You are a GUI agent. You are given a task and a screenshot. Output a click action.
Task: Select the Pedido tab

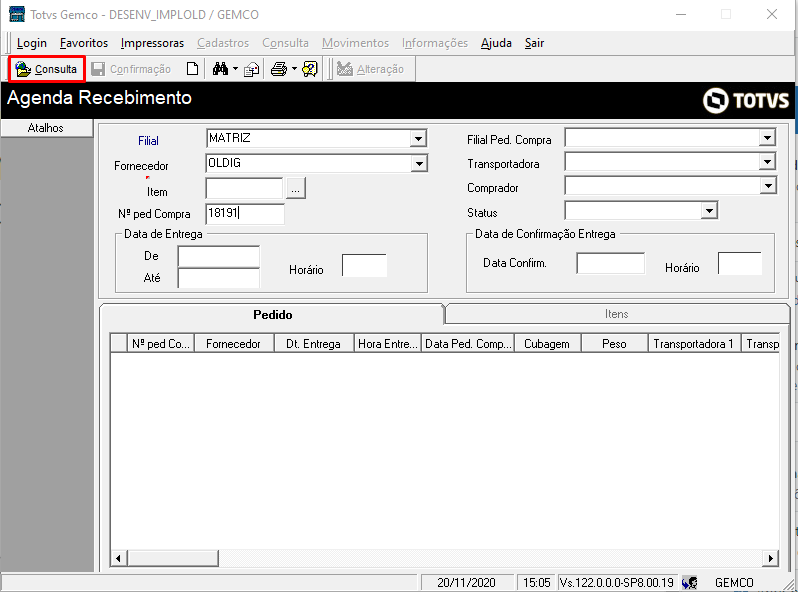[272, 315]
